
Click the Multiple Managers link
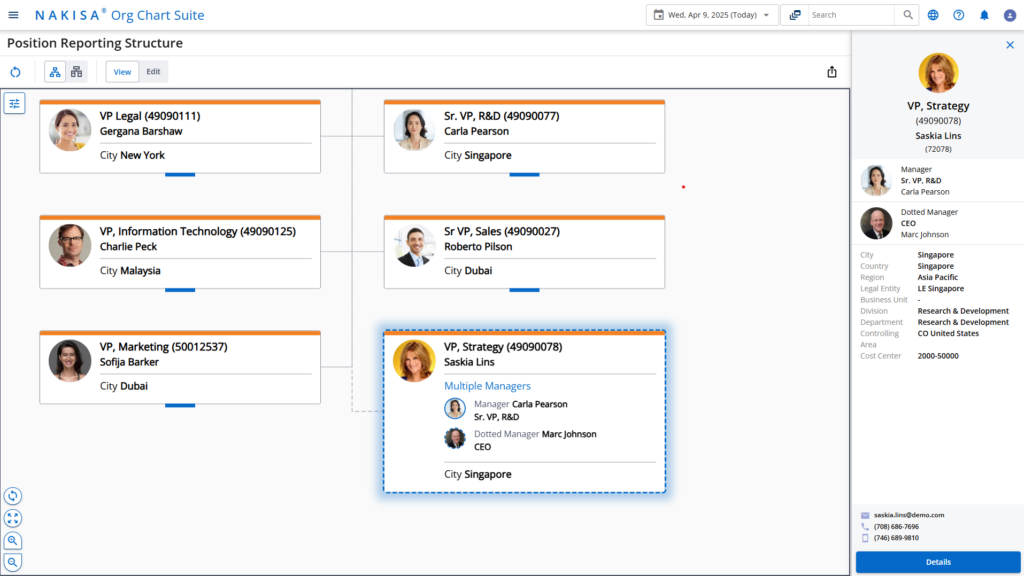coord(487,385)
